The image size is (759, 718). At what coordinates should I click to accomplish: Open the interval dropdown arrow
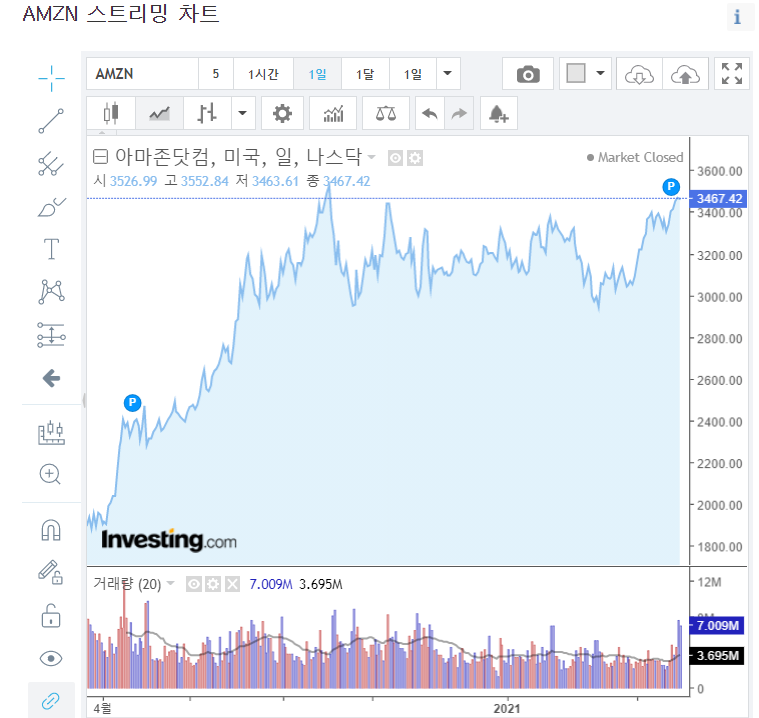tap(448, 74)
